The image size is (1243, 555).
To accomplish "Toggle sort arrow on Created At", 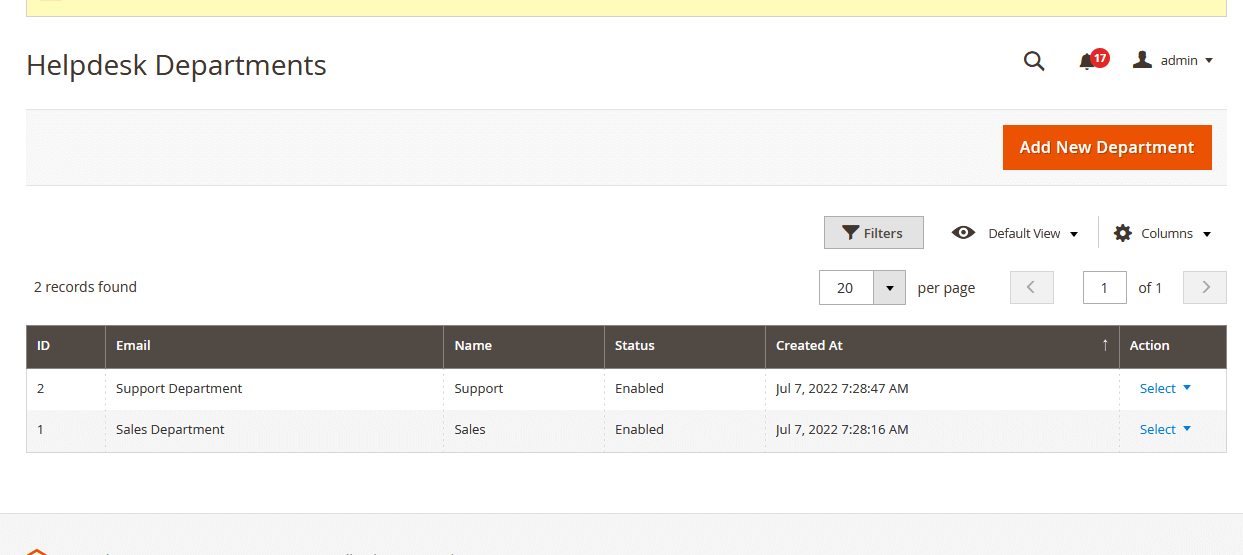I will [x=1105, y=345].
